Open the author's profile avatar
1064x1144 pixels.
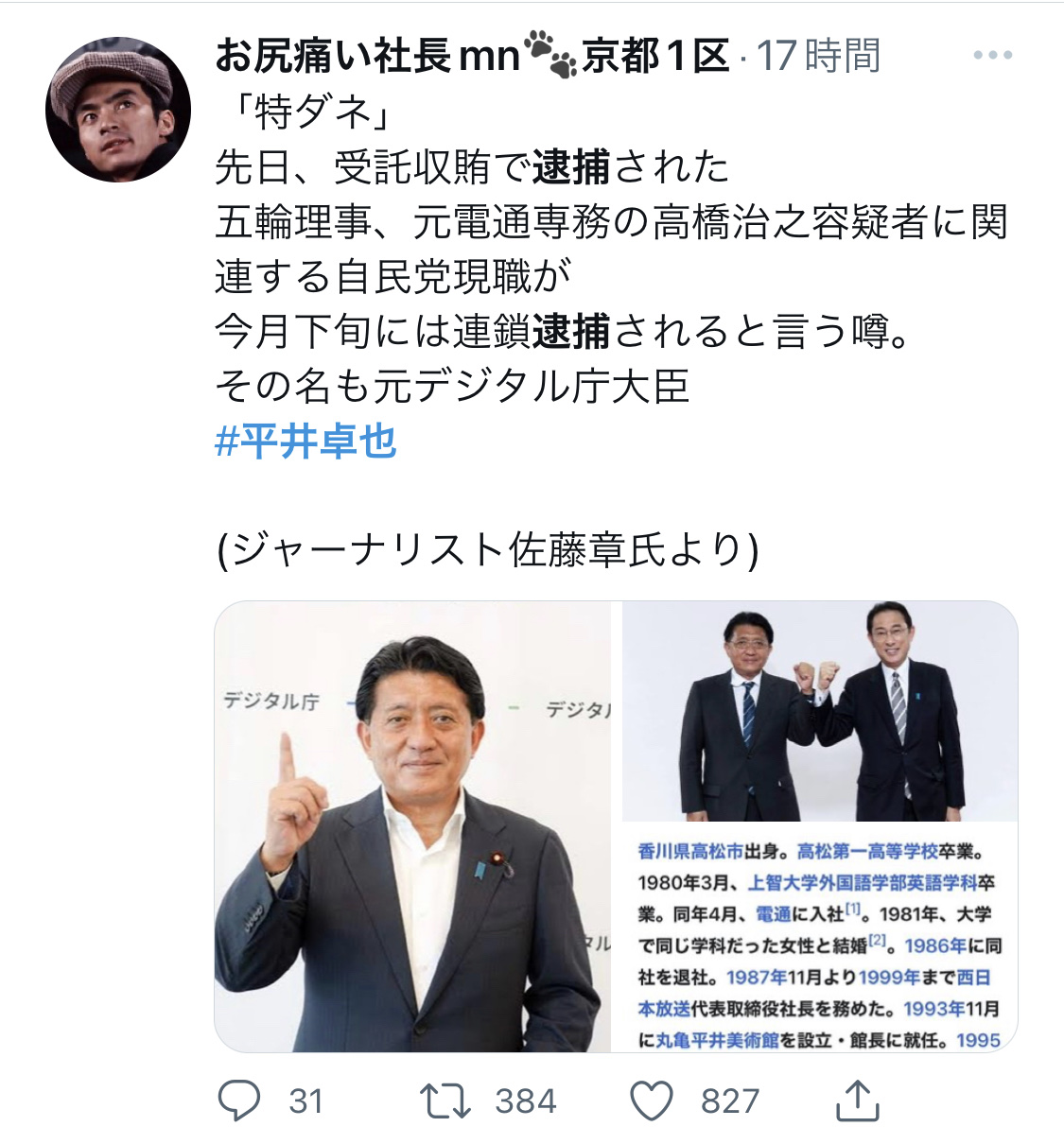(x=118, y=110)
